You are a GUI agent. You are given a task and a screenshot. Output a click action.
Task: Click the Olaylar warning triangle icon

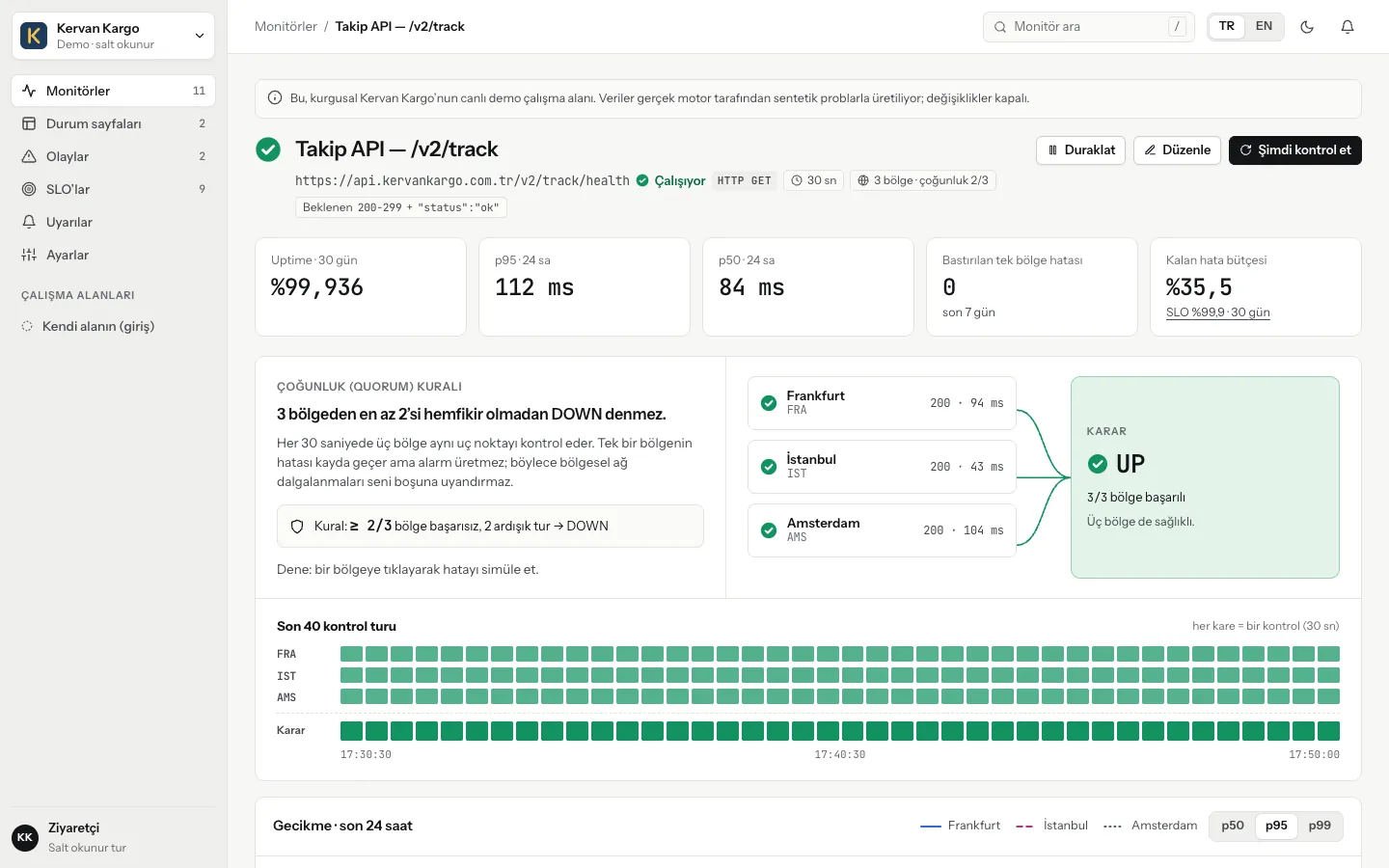pos(29,156)
